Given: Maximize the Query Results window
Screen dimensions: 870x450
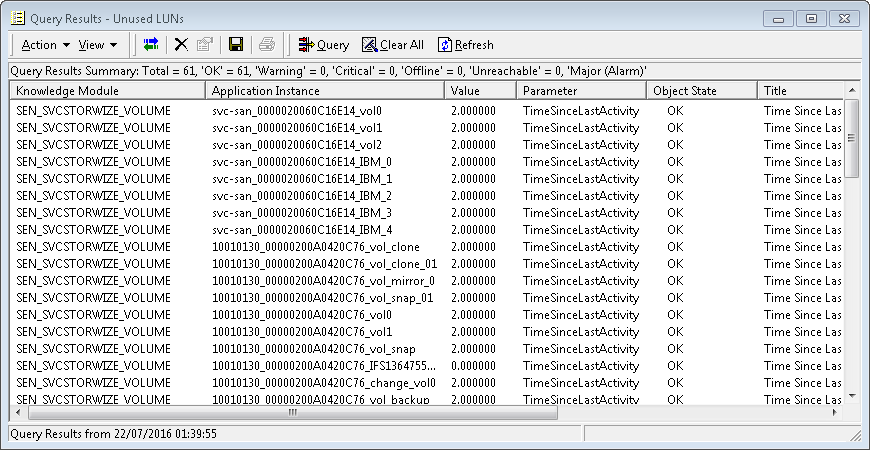Looking at the screenshot, I should [811, 19].
